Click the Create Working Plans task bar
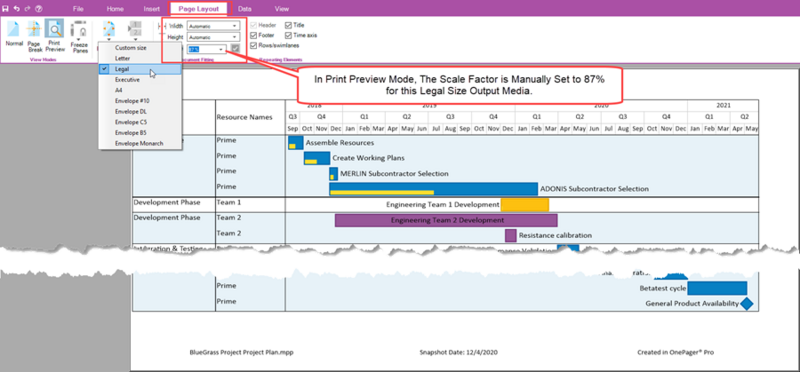Image resolution: width=800 pixels, height=372 pixels. coord(317,158)
